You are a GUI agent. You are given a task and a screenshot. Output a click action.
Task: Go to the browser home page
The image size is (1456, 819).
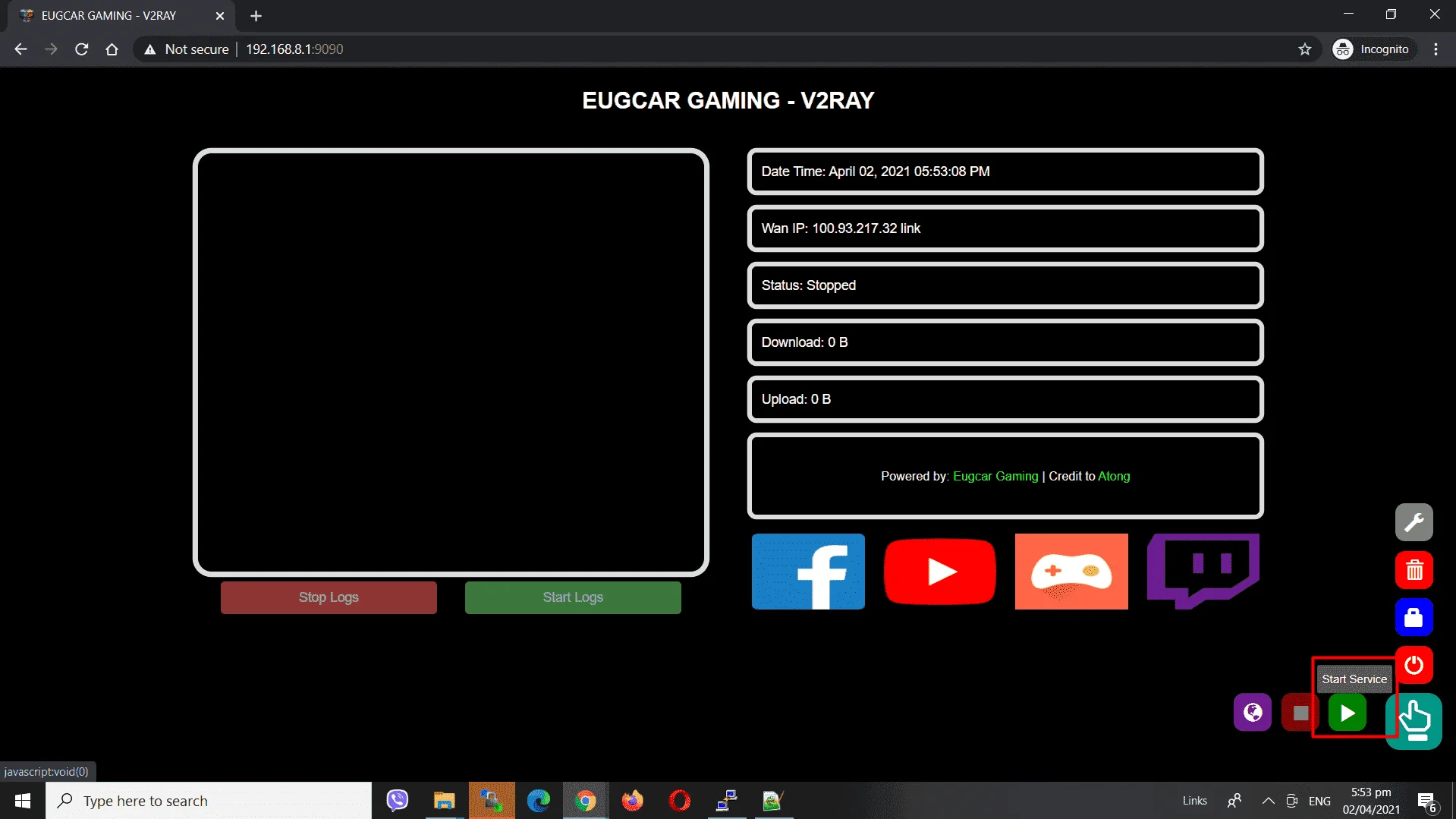[112, 49]
